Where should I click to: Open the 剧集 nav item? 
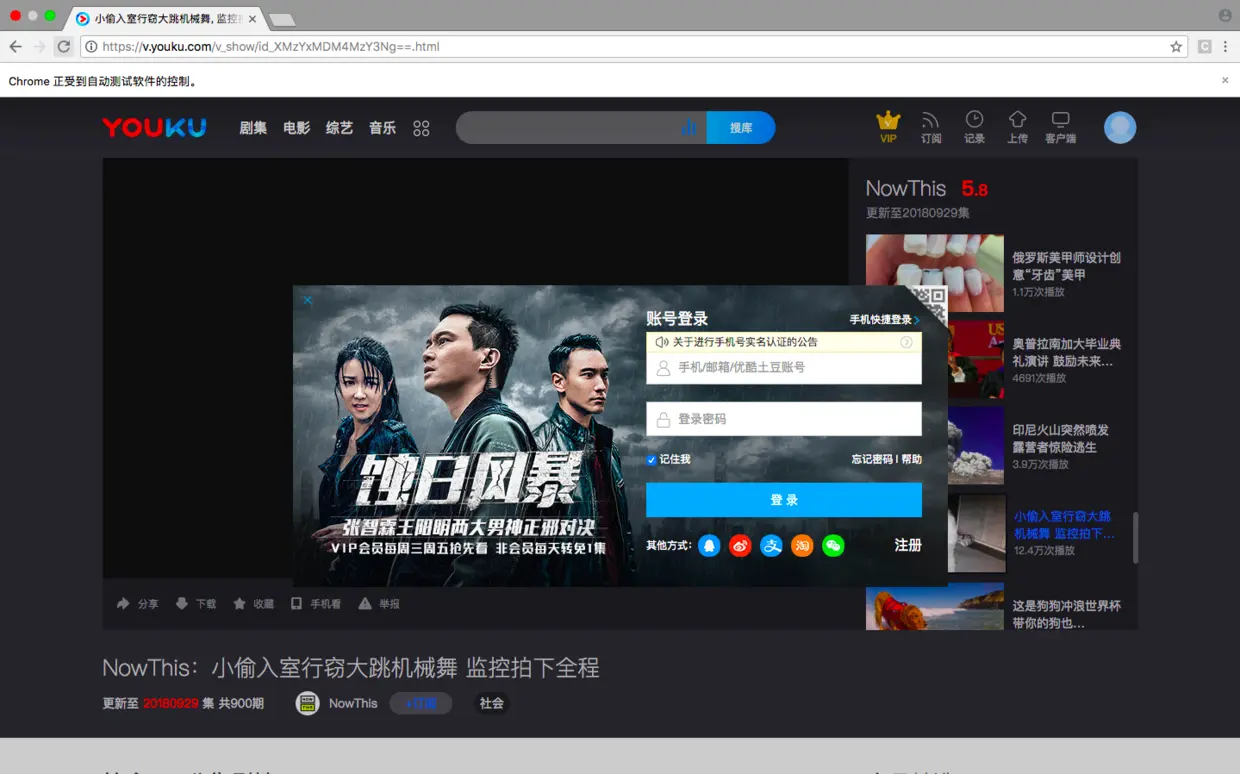pyautogui.click(x=253, y=128)
